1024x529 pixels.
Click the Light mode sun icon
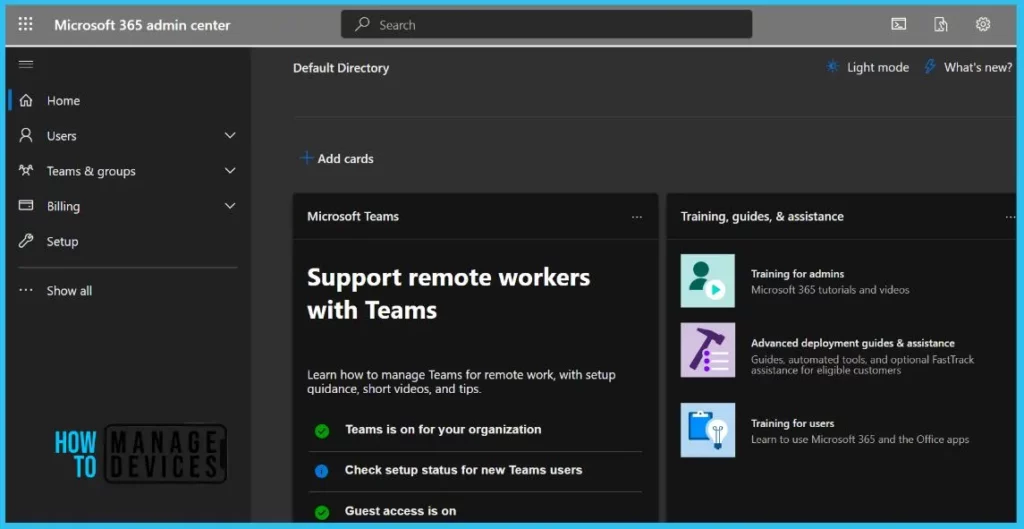(832, 67)
